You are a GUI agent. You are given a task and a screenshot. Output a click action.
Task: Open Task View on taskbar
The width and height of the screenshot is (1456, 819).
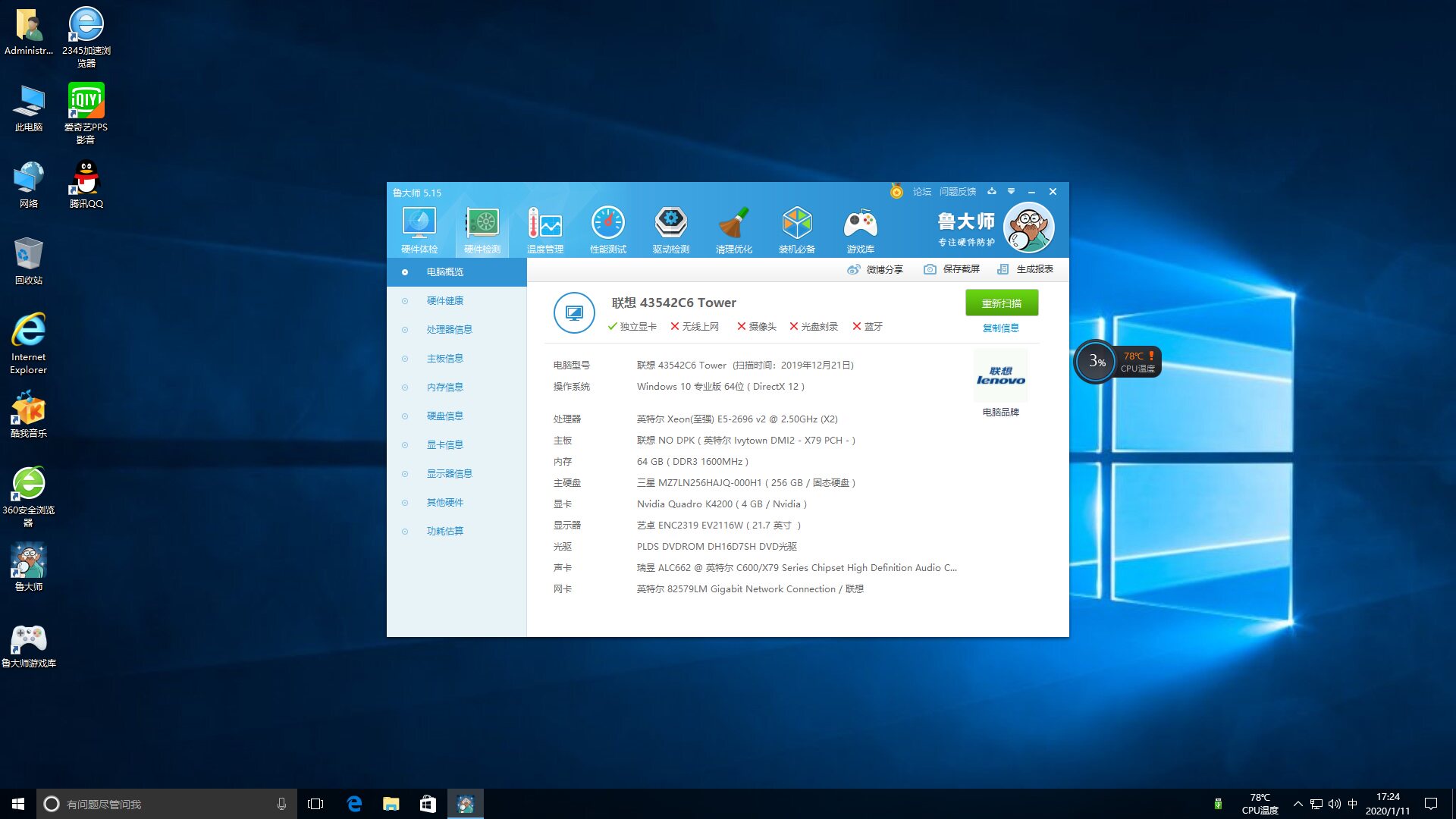pyautogui.click(x=315, y=804)
